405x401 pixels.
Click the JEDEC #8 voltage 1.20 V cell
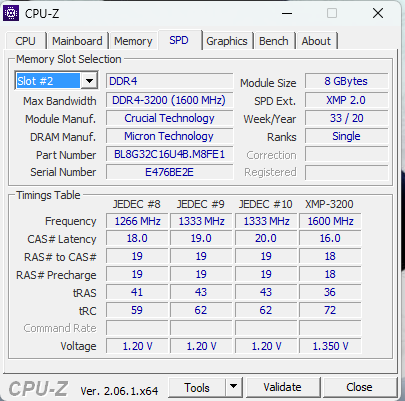coord(137,346)
